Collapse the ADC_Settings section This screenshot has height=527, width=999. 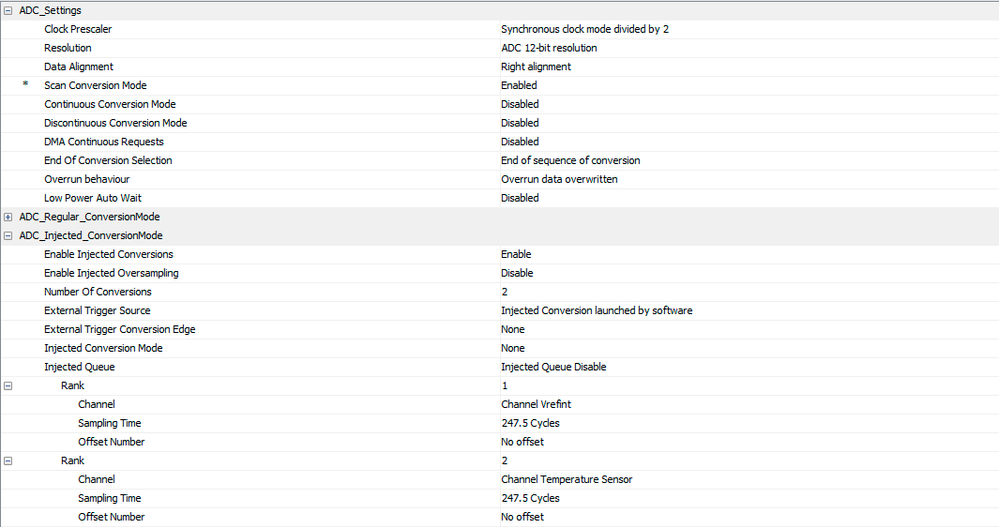click(9, 10)
